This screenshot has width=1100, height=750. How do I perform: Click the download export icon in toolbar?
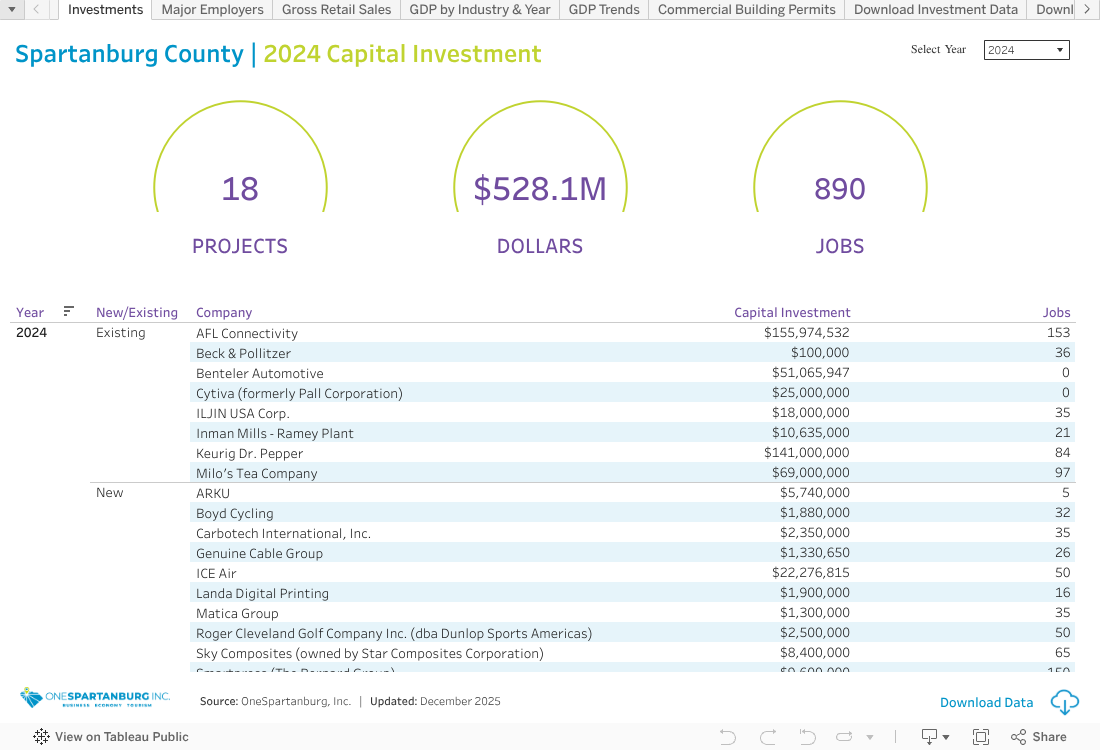pyautogui.click(x=930, y=737)
